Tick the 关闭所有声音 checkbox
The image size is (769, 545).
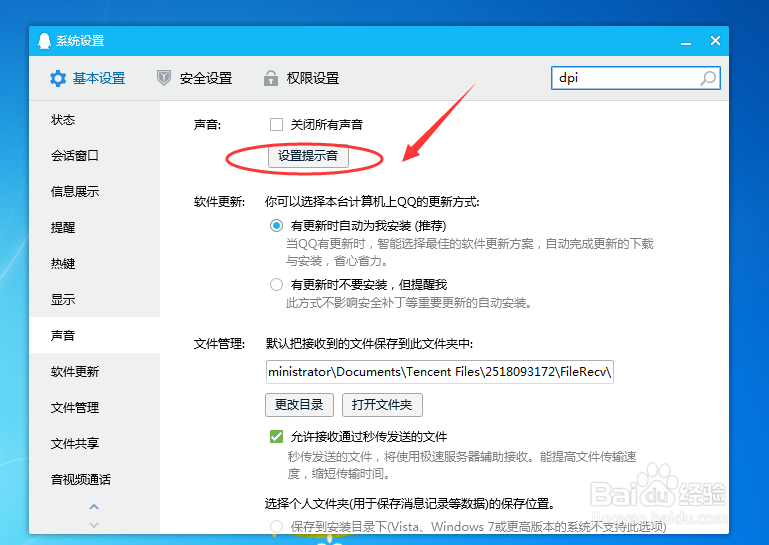[x=276, y=125]
